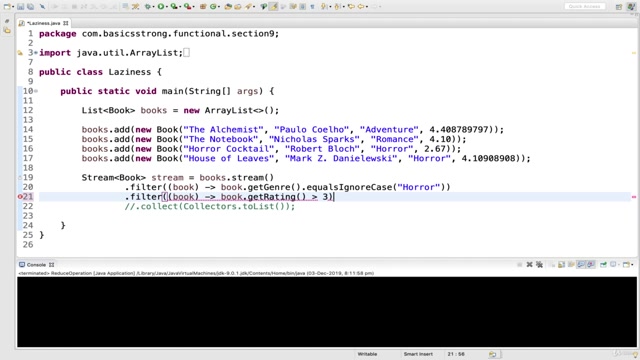Go to Next Annotation icon

point(324,7)
